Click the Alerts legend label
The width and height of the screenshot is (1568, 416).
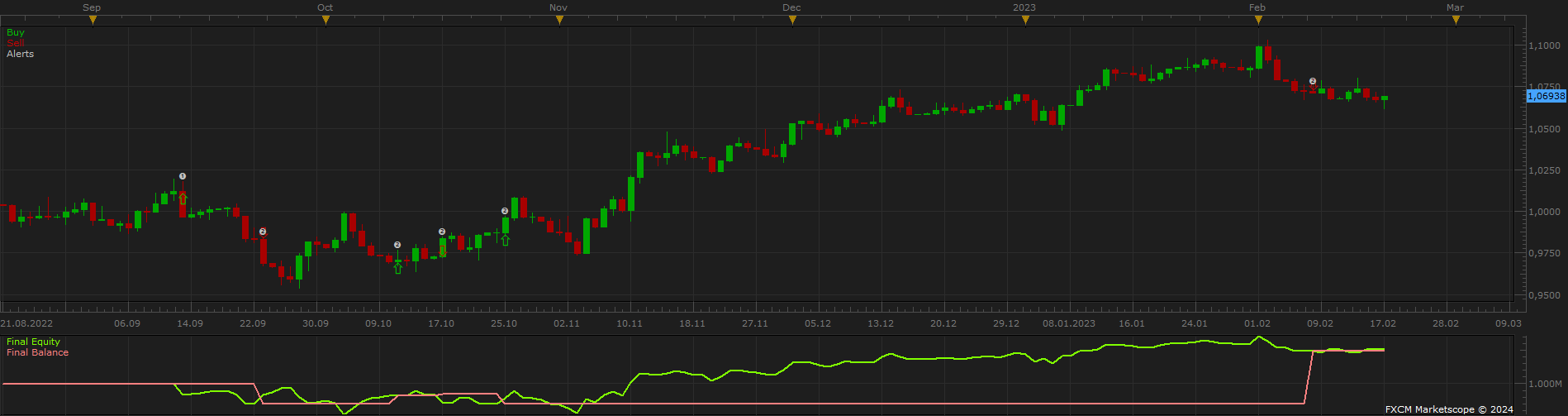(21, 54)
